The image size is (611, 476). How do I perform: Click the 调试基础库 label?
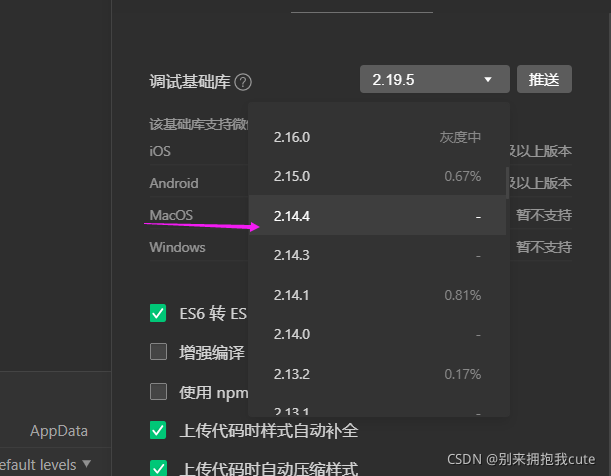pos(190,82)
